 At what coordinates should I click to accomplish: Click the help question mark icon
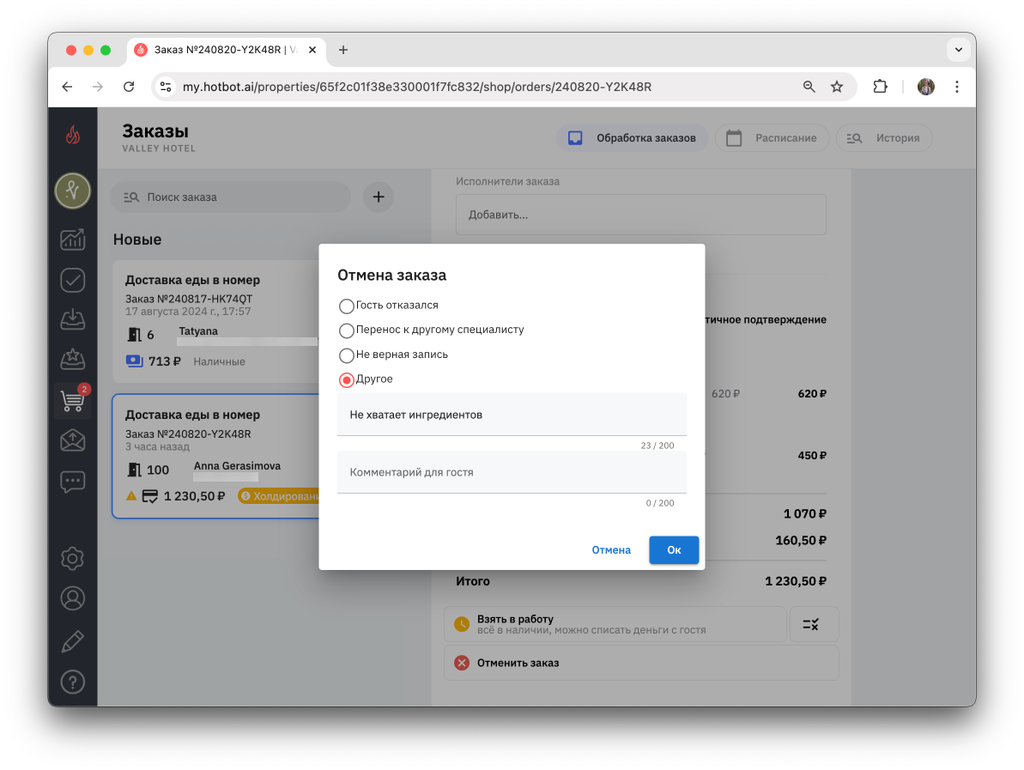point(72,682)
